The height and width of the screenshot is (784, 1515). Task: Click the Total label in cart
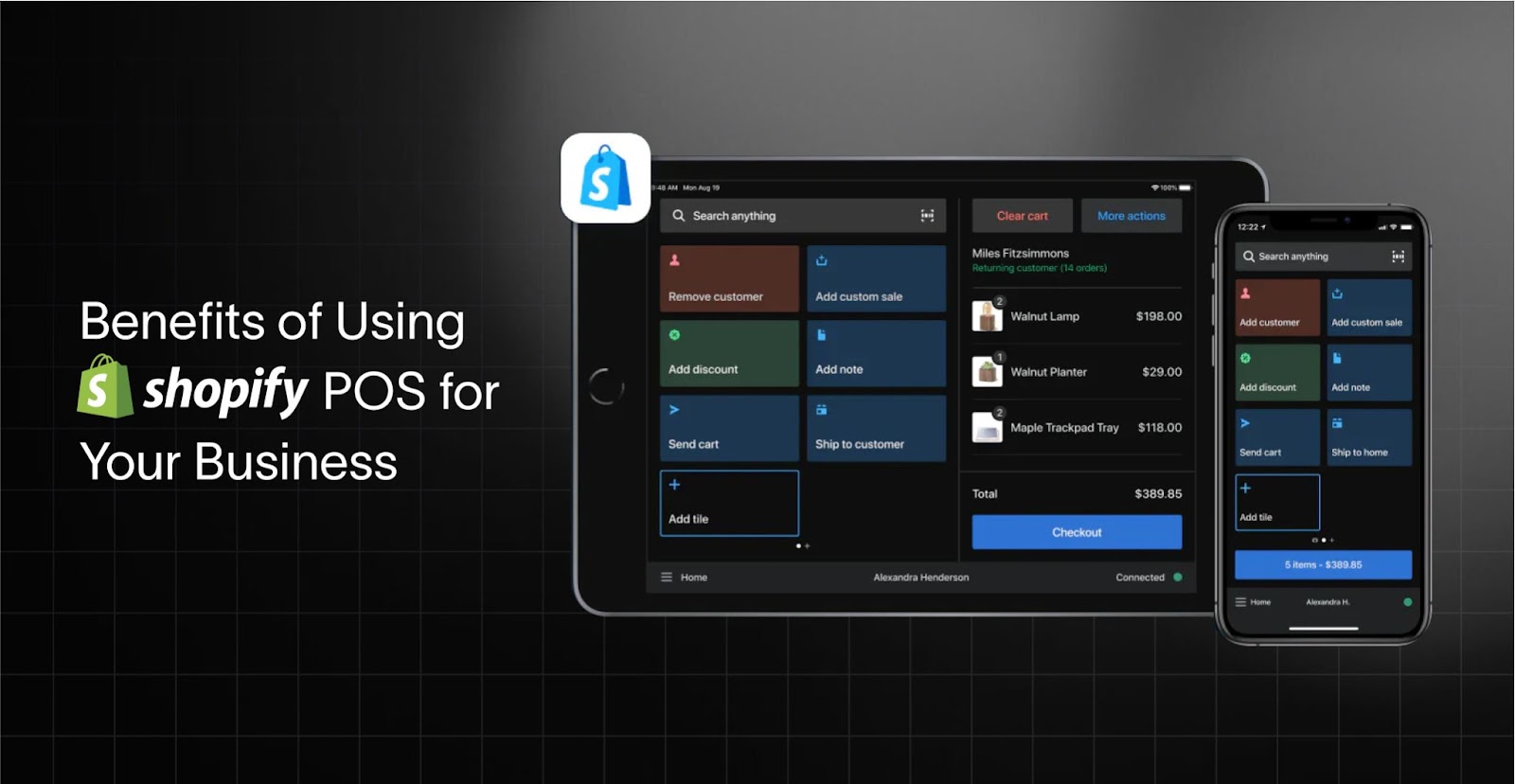point(985,493)
